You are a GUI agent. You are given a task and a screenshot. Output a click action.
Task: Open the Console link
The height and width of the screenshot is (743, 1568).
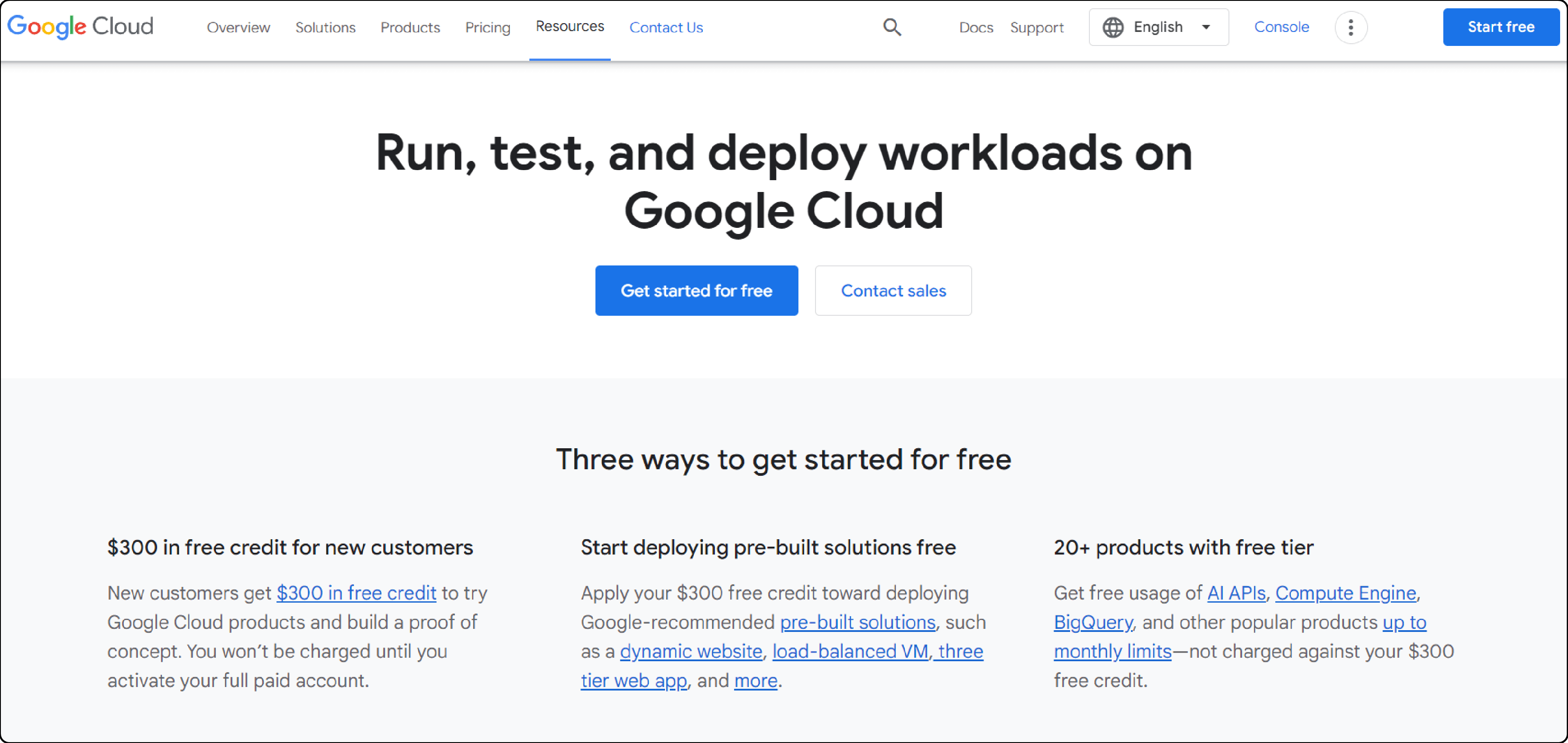(x=1281, y=27)
